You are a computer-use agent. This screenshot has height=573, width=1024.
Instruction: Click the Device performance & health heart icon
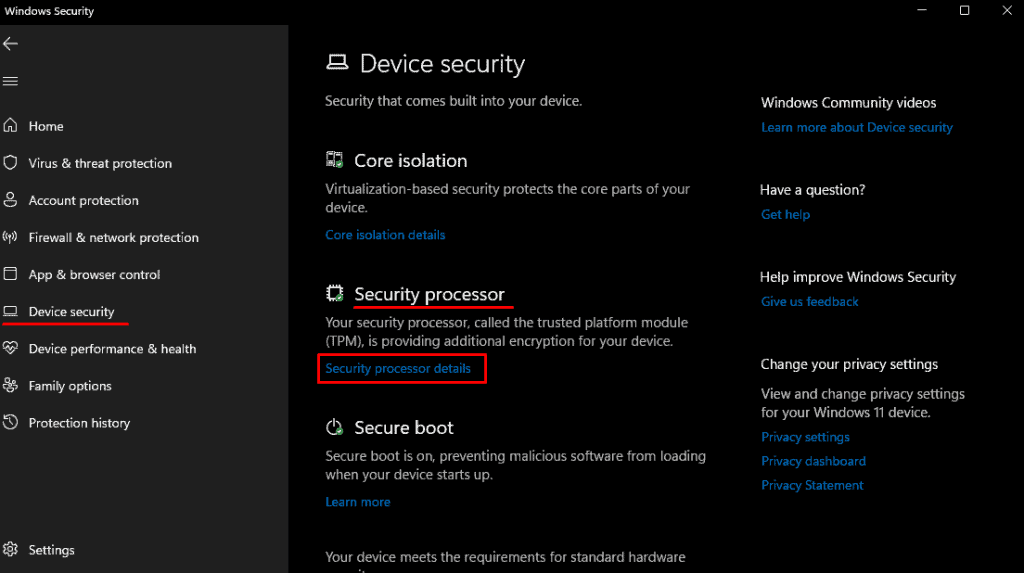point(11,349)
